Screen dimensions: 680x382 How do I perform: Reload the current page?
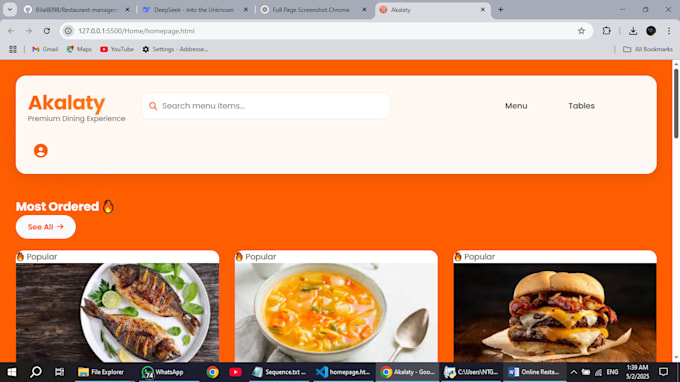47,31
